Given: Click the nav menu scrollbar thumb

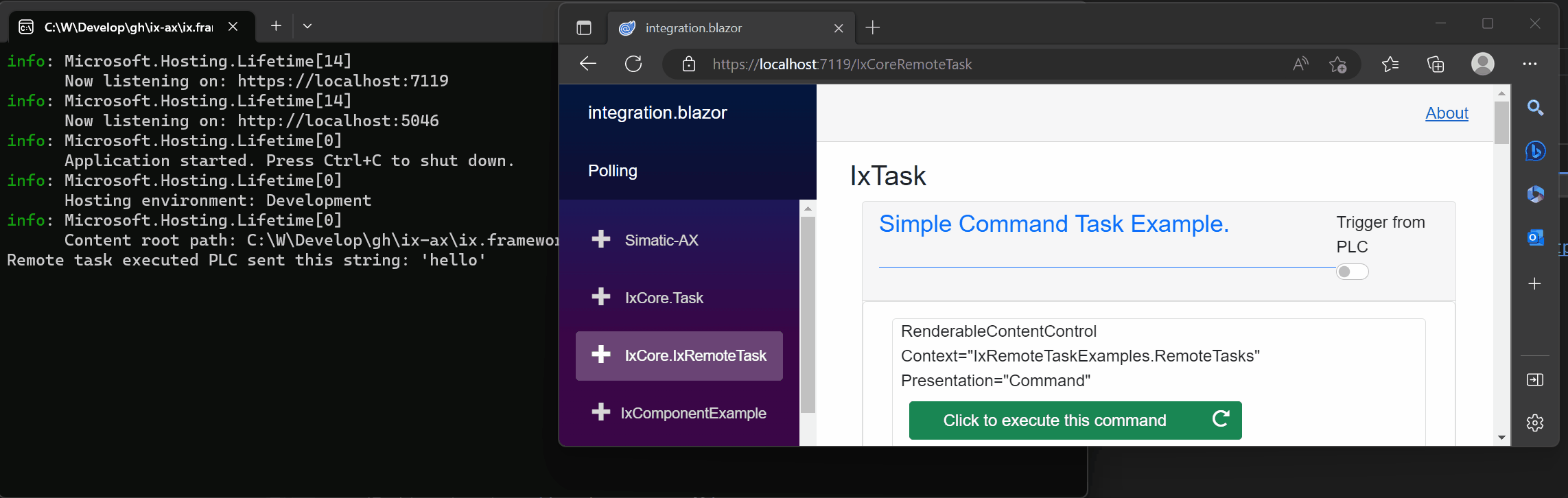Looking at the screenshot, I should pyautogui.click(x=808, y=316).
